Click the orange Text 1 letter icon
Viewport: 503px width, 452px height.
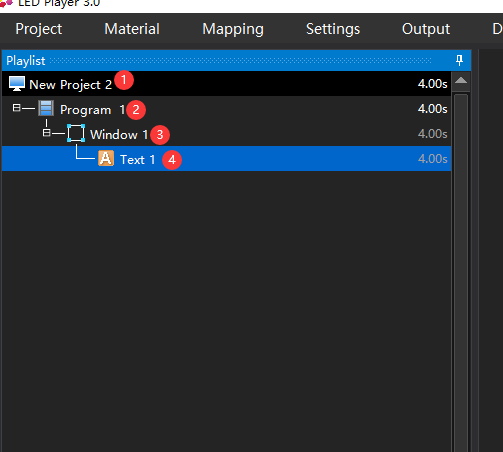[x=106, y=158]
